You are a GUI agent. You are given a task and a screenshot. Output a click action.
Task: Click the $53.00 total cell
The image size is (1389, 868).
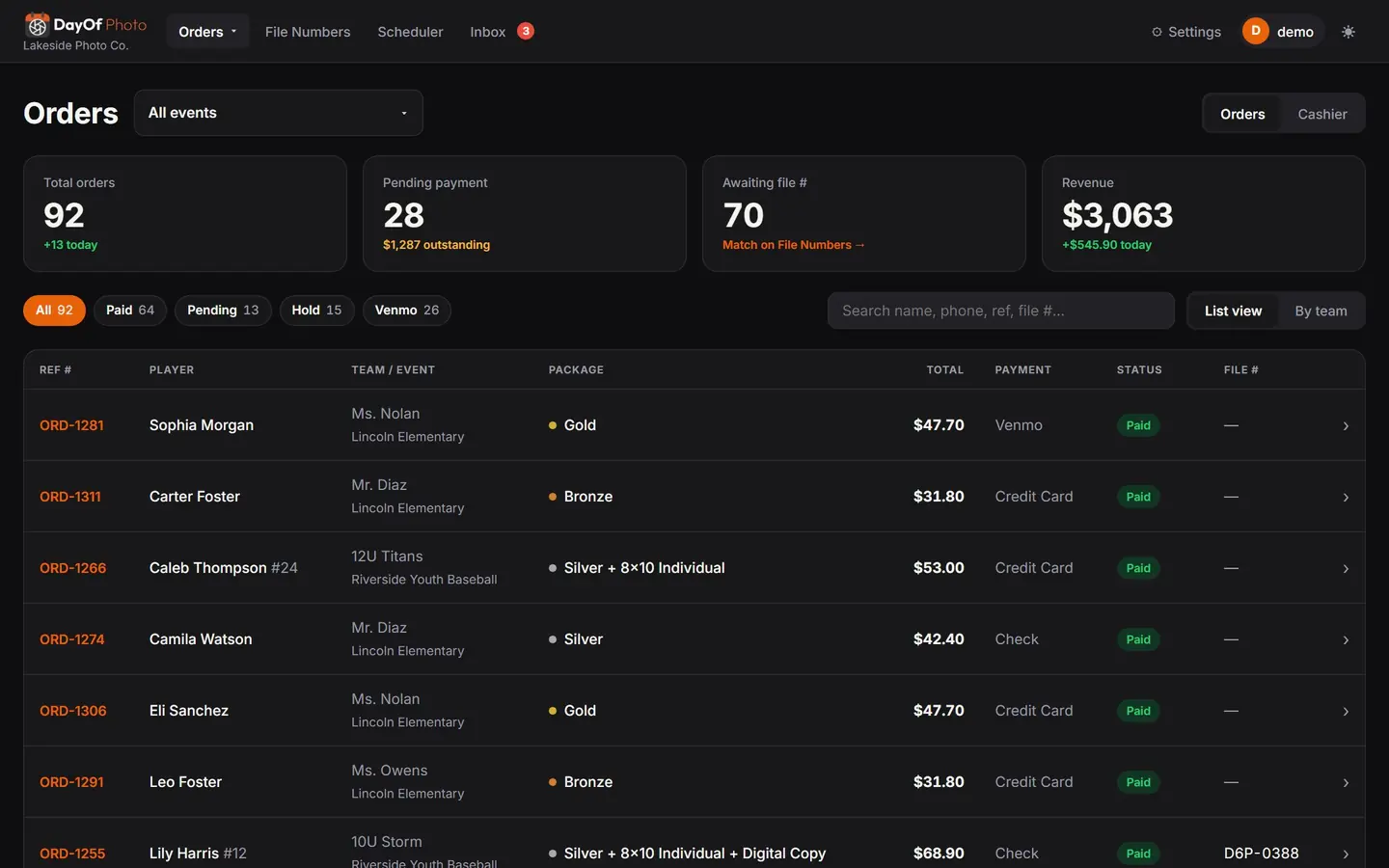click(x=939, y=568)
